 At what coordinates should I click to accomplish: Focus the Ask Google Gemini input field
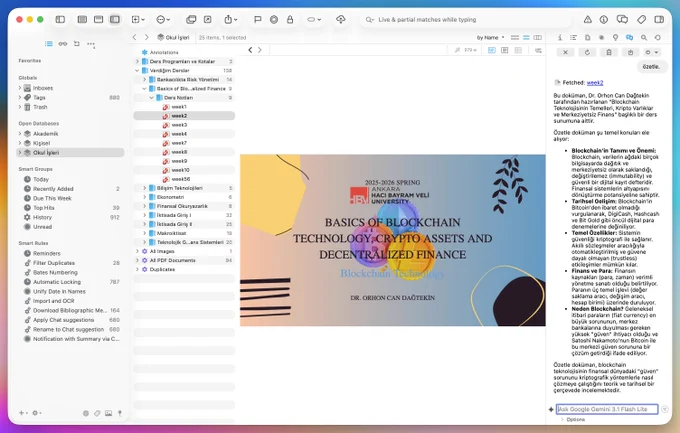(607, 409)
